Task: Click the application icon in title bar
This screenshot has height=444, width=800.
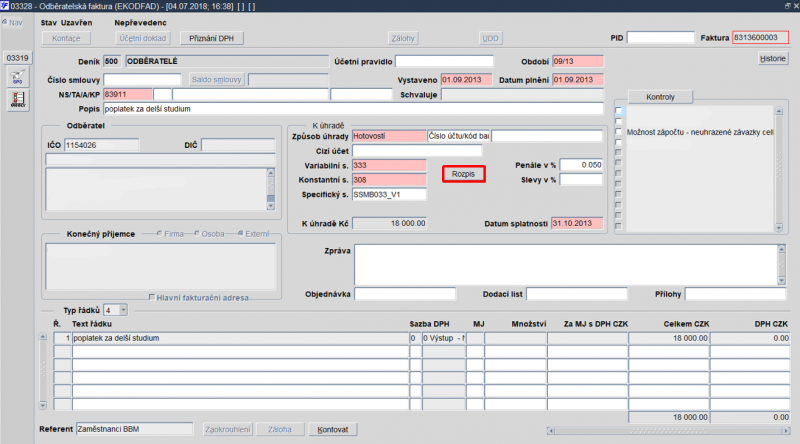Action: (x=5, y=6)
